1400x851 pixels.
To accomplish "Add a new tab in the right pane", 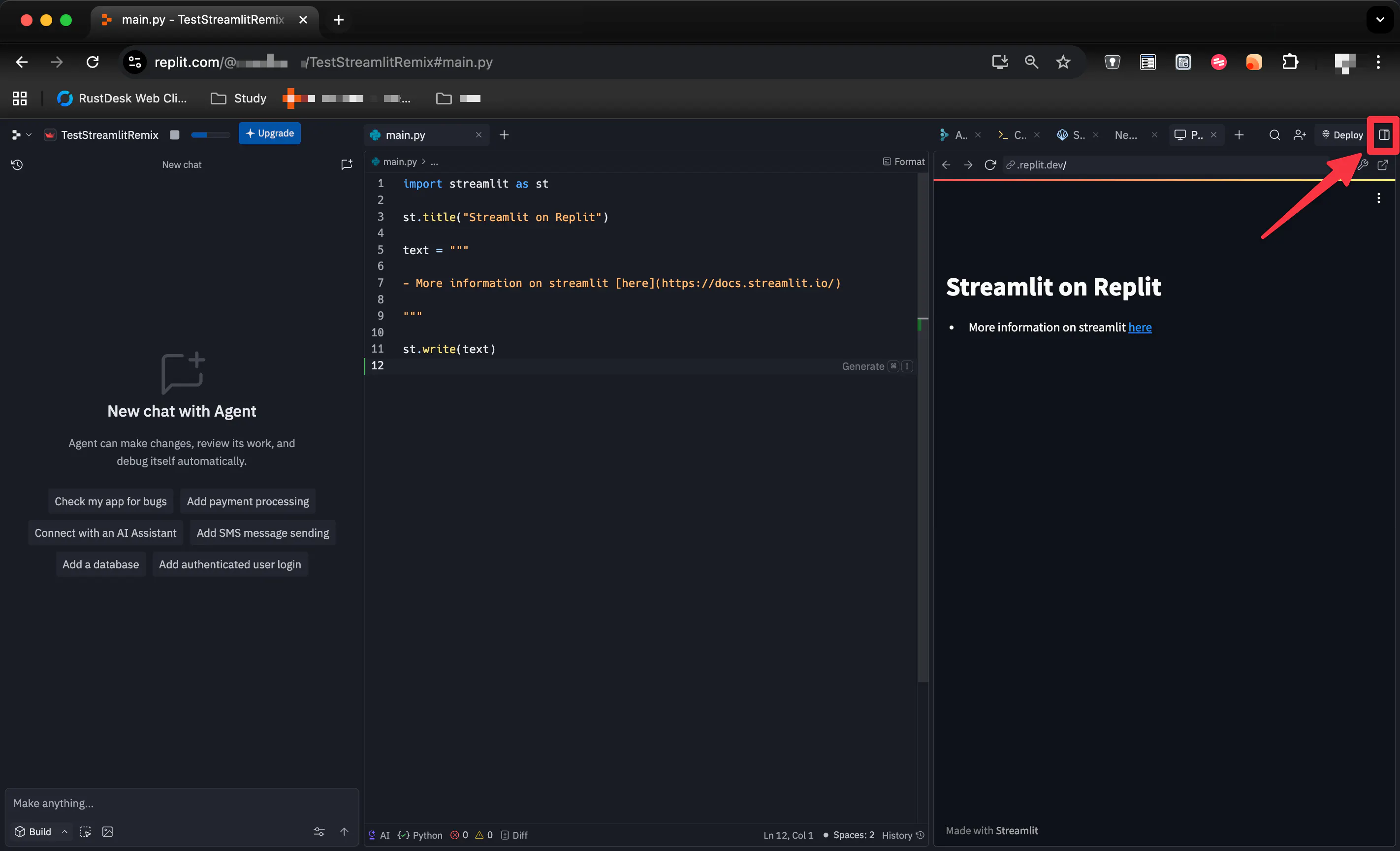I will pyautogui.click(x=1239, y=135).
